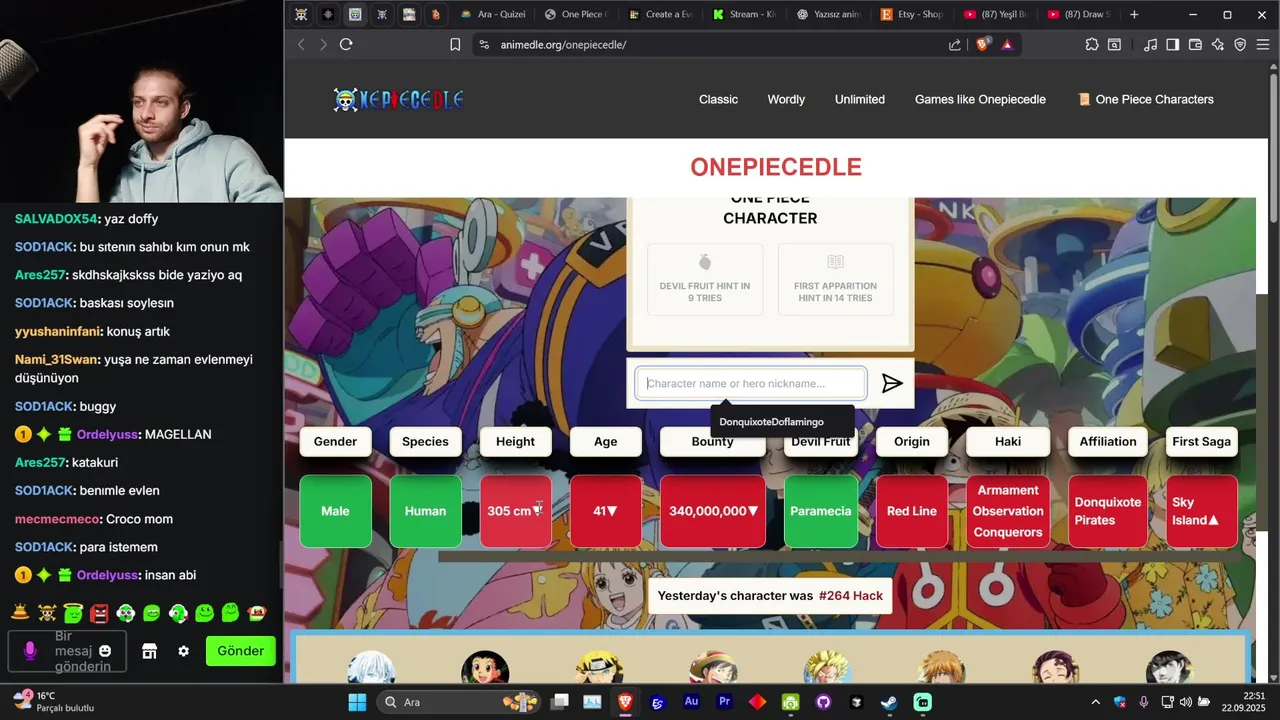This screenshot has width=1280, height=720.
Task: Open the emoji picker in chat input
Action: [105, 651]
